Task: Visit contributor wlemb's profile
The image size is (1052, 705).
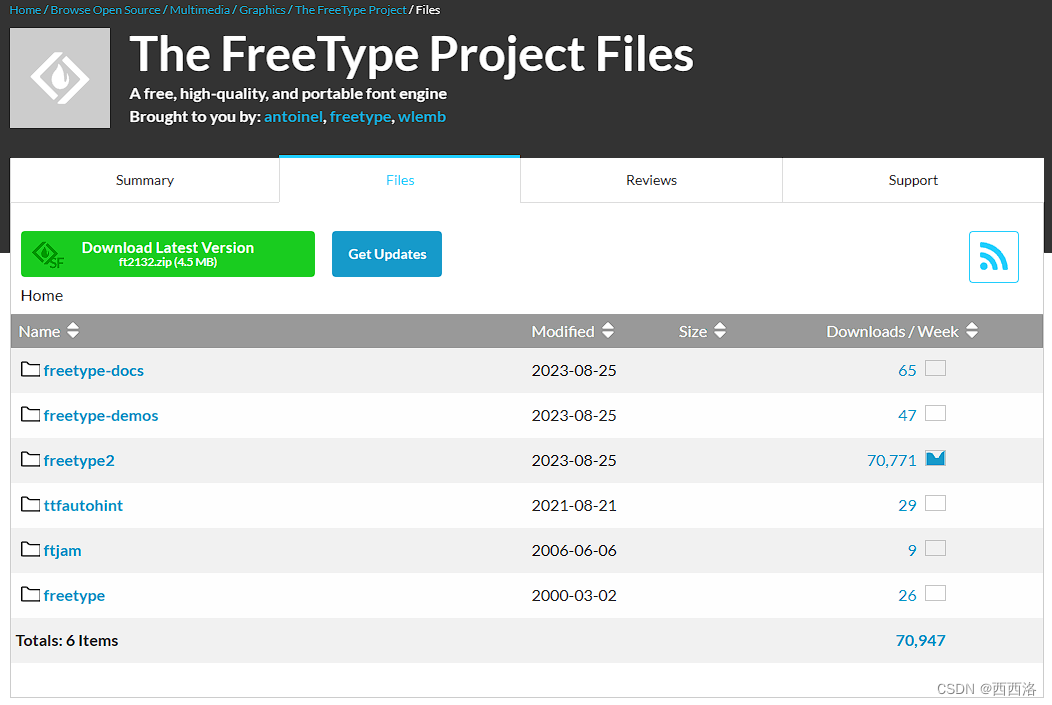Action: tap(422, 117)
